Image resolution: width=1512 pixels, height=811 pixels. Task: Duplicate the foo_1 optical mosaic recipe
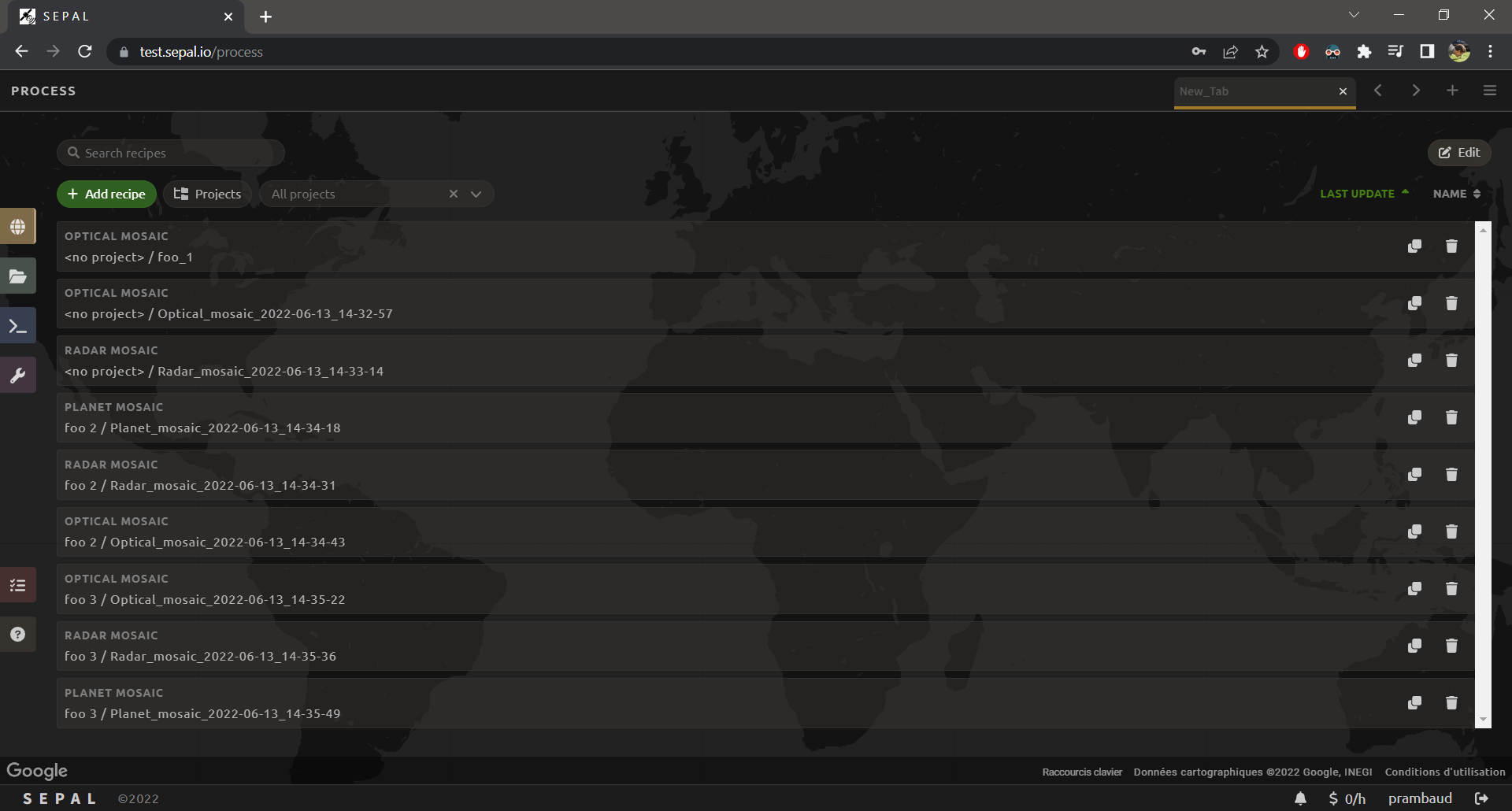(1414, 246)
